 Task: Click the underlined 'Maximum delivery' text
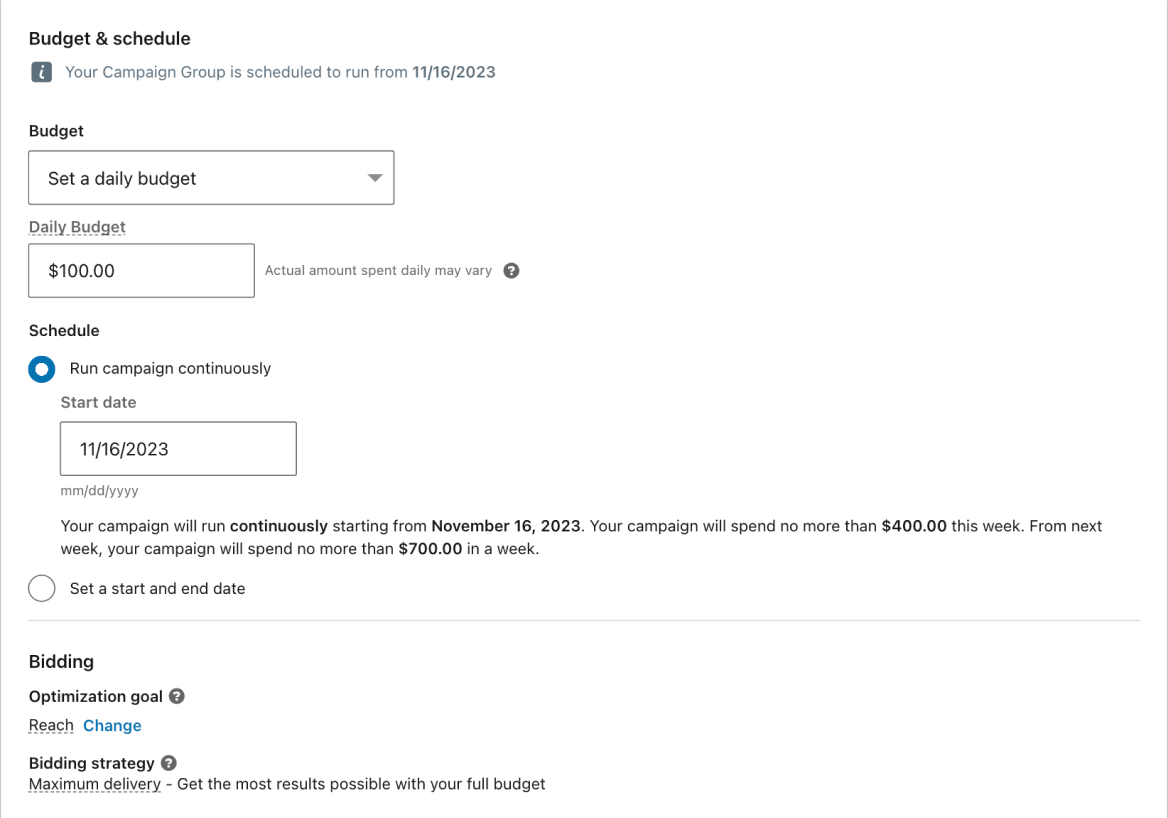click(94, 784)
